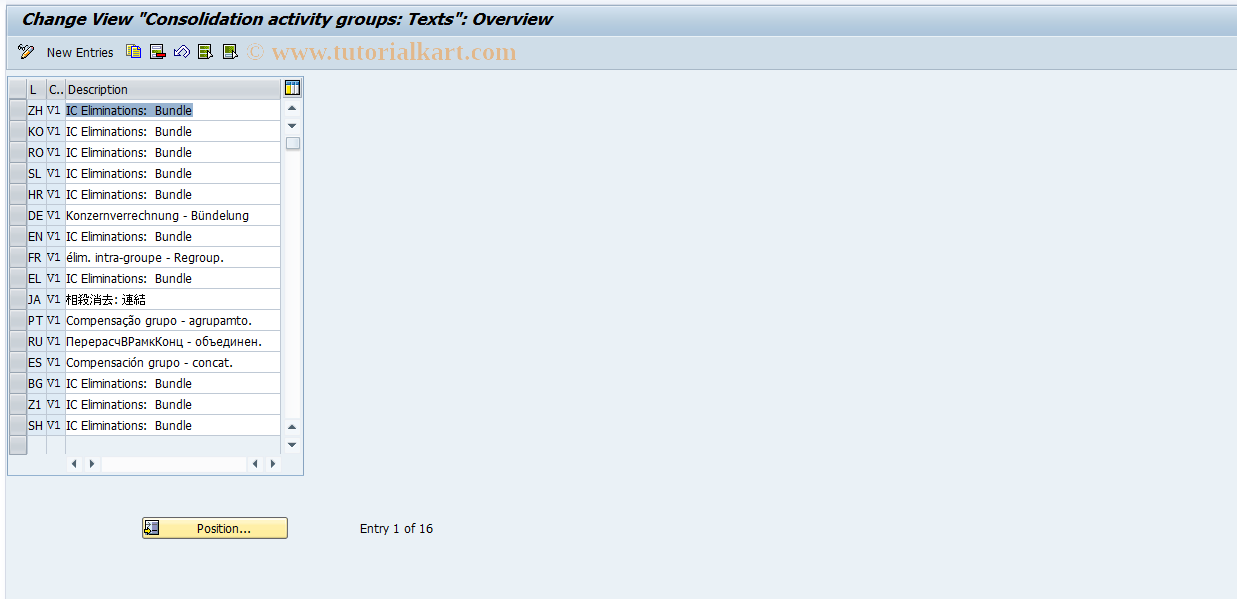Click the bottom-area scroll up arrow of table

pyautogui.click(x=292, y=427)
